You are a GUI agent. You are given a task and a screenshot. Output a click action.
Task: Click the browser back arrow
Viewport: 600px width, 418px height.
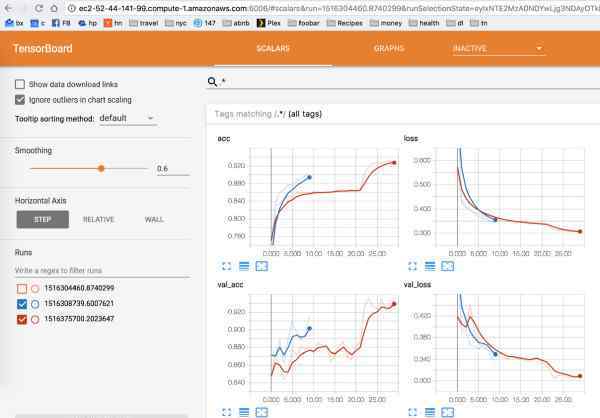pyautogui.click(x=8, y=8)
